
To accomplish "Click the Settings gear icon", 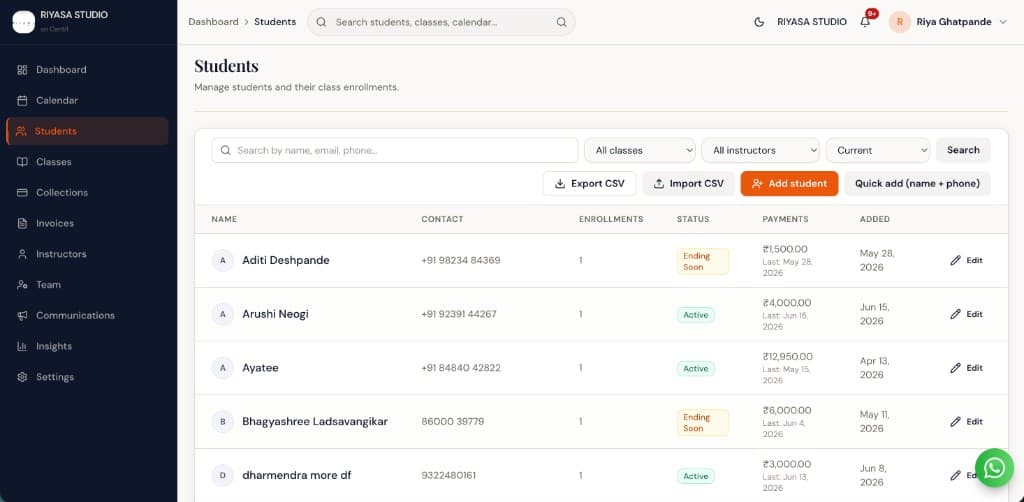I will [22, 377].
